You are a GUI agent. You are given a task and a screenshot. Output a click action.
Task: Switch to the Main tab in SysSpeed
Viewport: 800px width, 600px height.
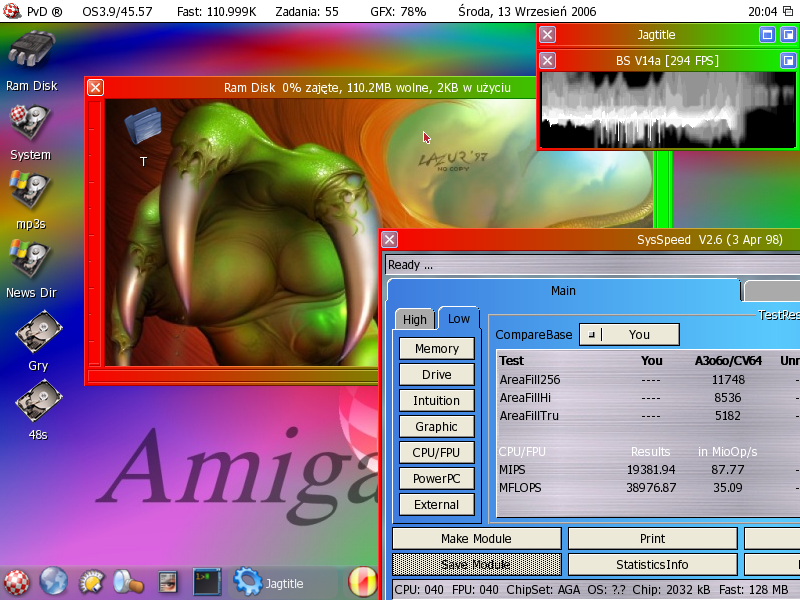tap(563, 290)
